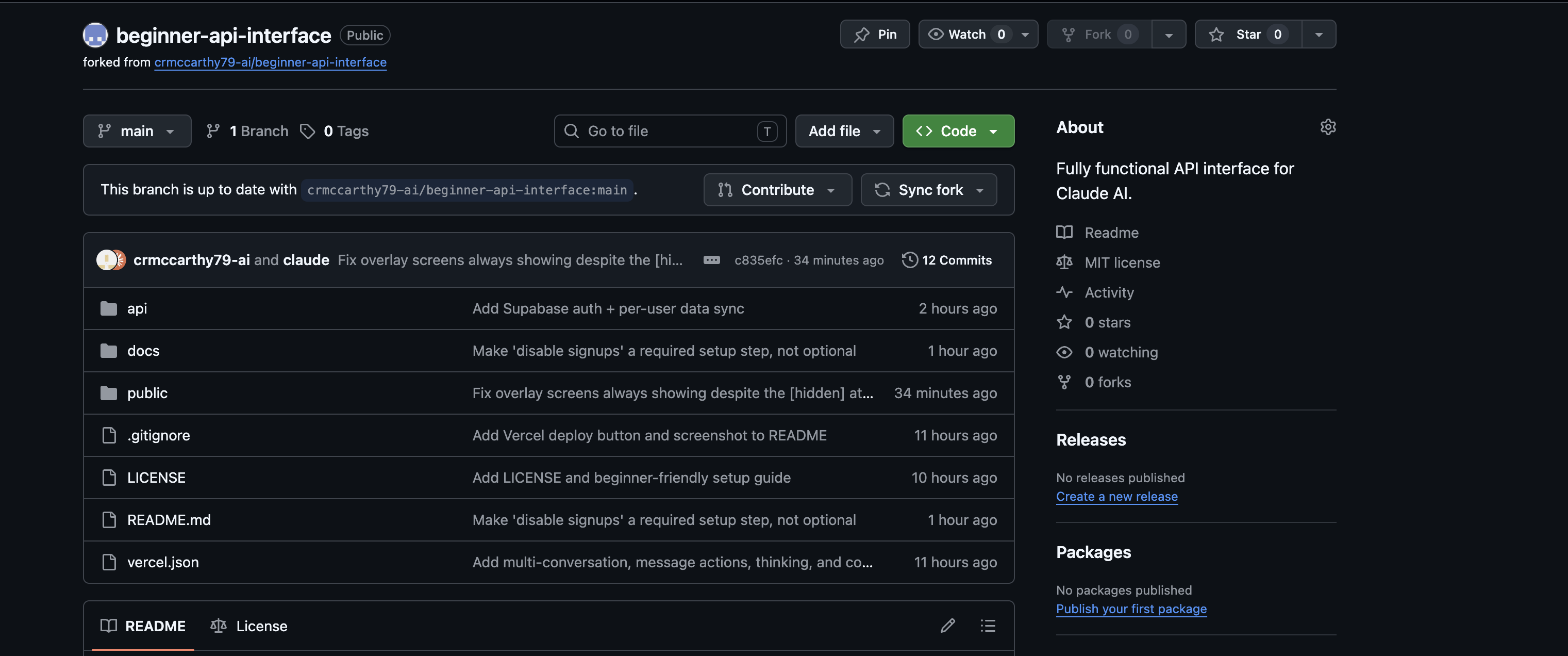Click the Activity pulse icon
This screenshot has height=656, width=1568.
point(1063,292)
